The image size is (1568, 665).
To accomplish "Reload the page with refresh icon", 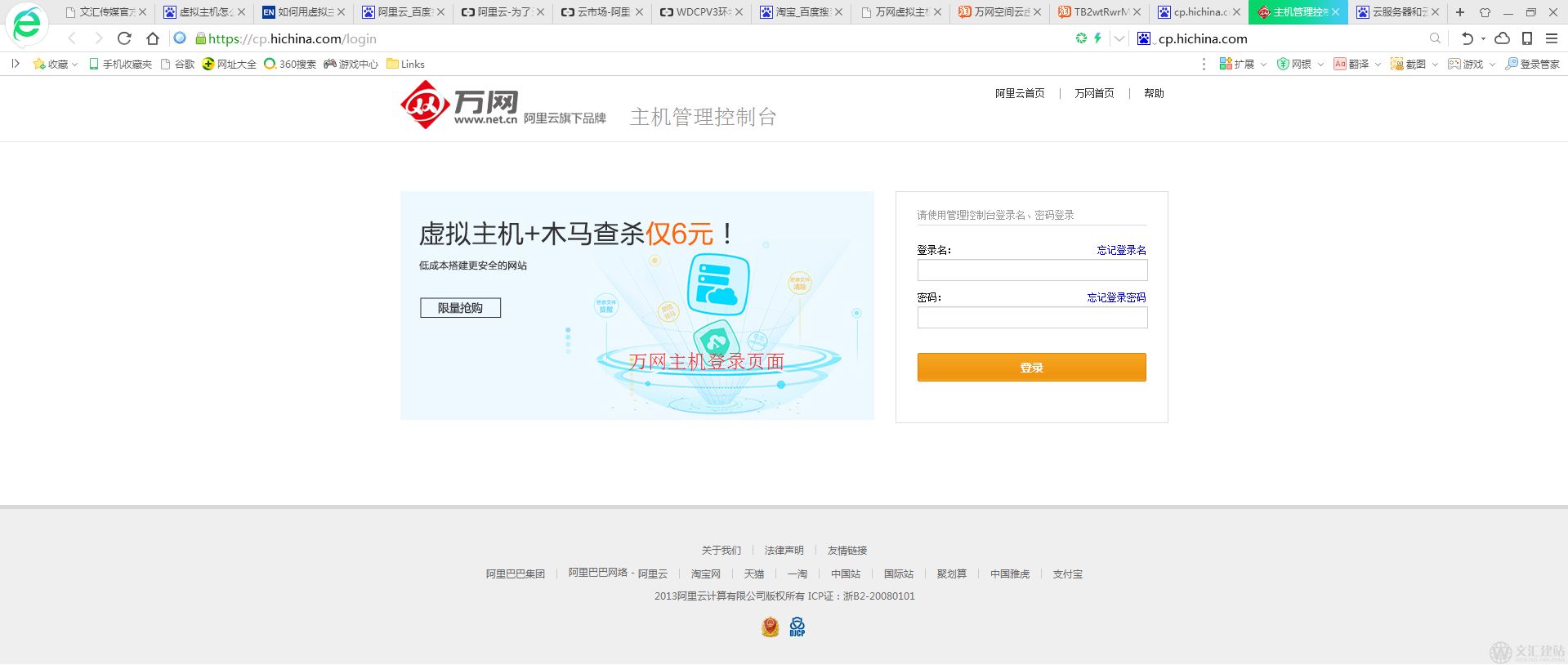I will pos(124,38).
